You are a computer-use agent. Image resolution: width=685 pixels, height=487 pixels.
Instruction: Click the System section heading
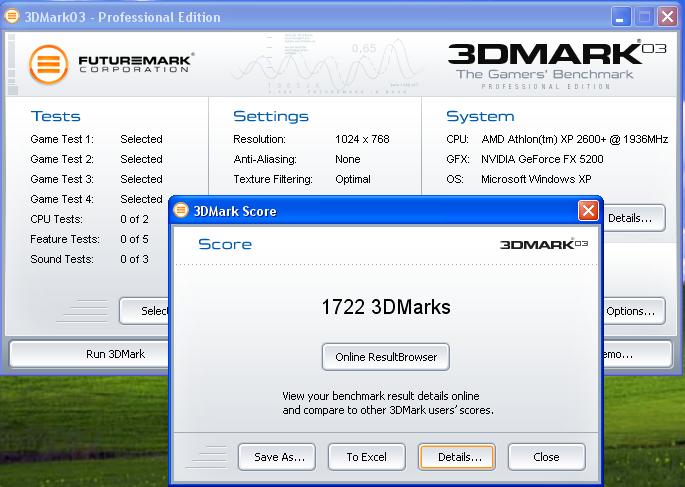pos(480,116)
